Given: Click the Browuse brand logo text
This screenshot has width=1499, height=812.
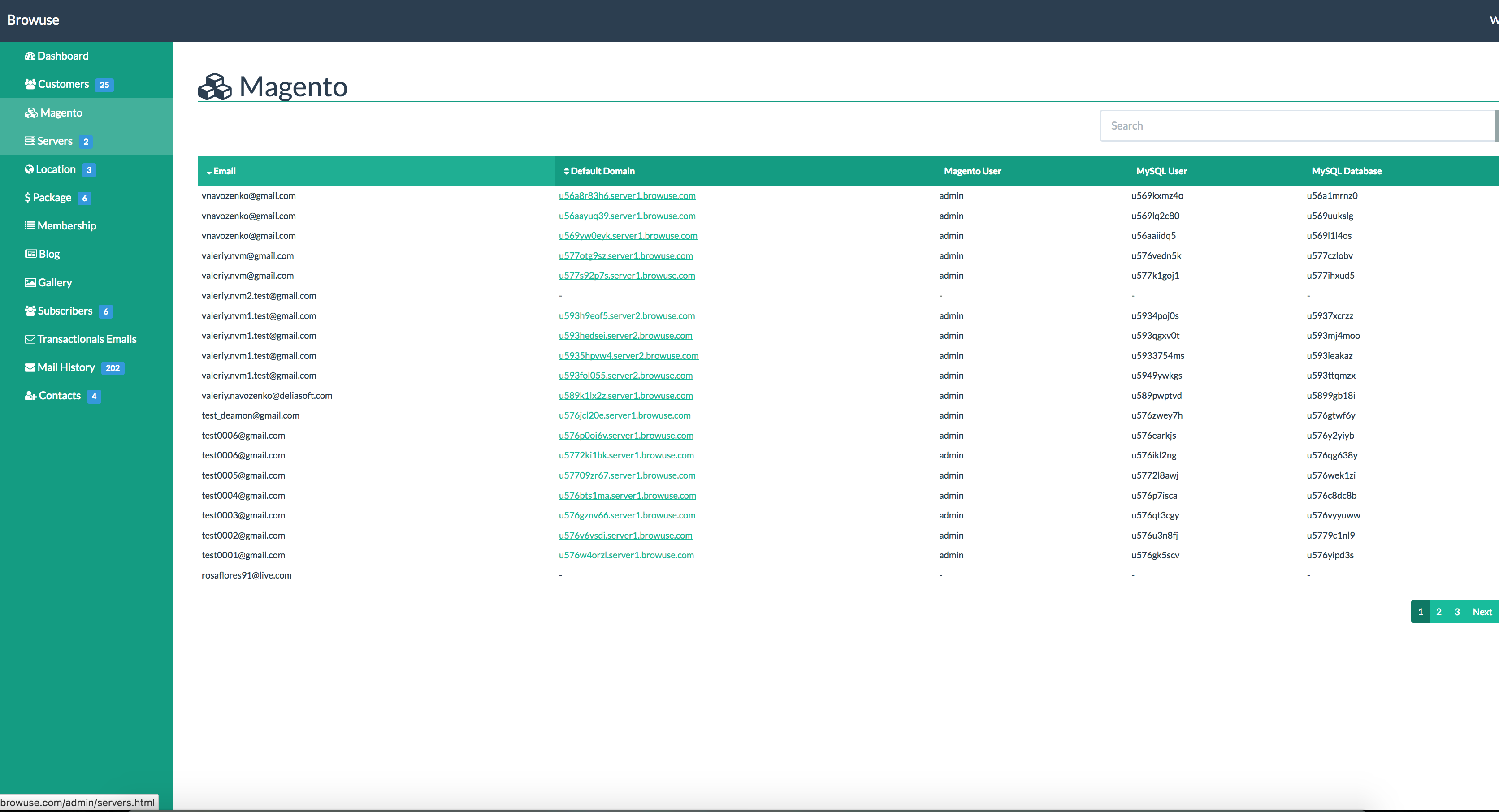Looking at the screenshot, I should pos(33,20).
